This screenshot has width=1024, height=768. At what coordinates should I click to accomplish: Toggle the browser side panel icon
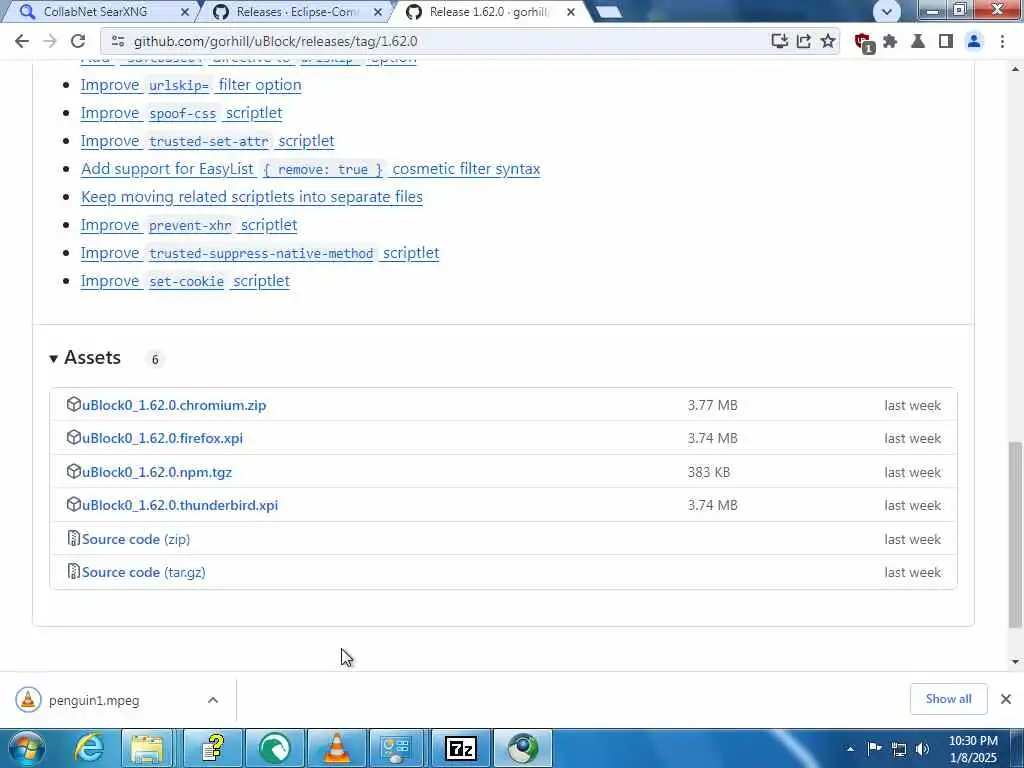coord(945,41)
